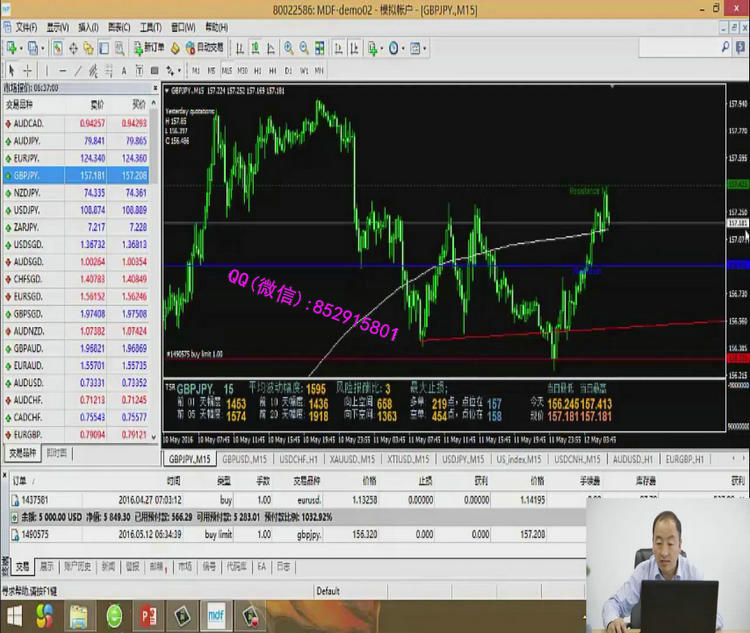The width and height of the screenshot is (750, 633).
Task: Click the tile windows icon in the toolbar
Action: pyautogui.click(x=320, y=47)
